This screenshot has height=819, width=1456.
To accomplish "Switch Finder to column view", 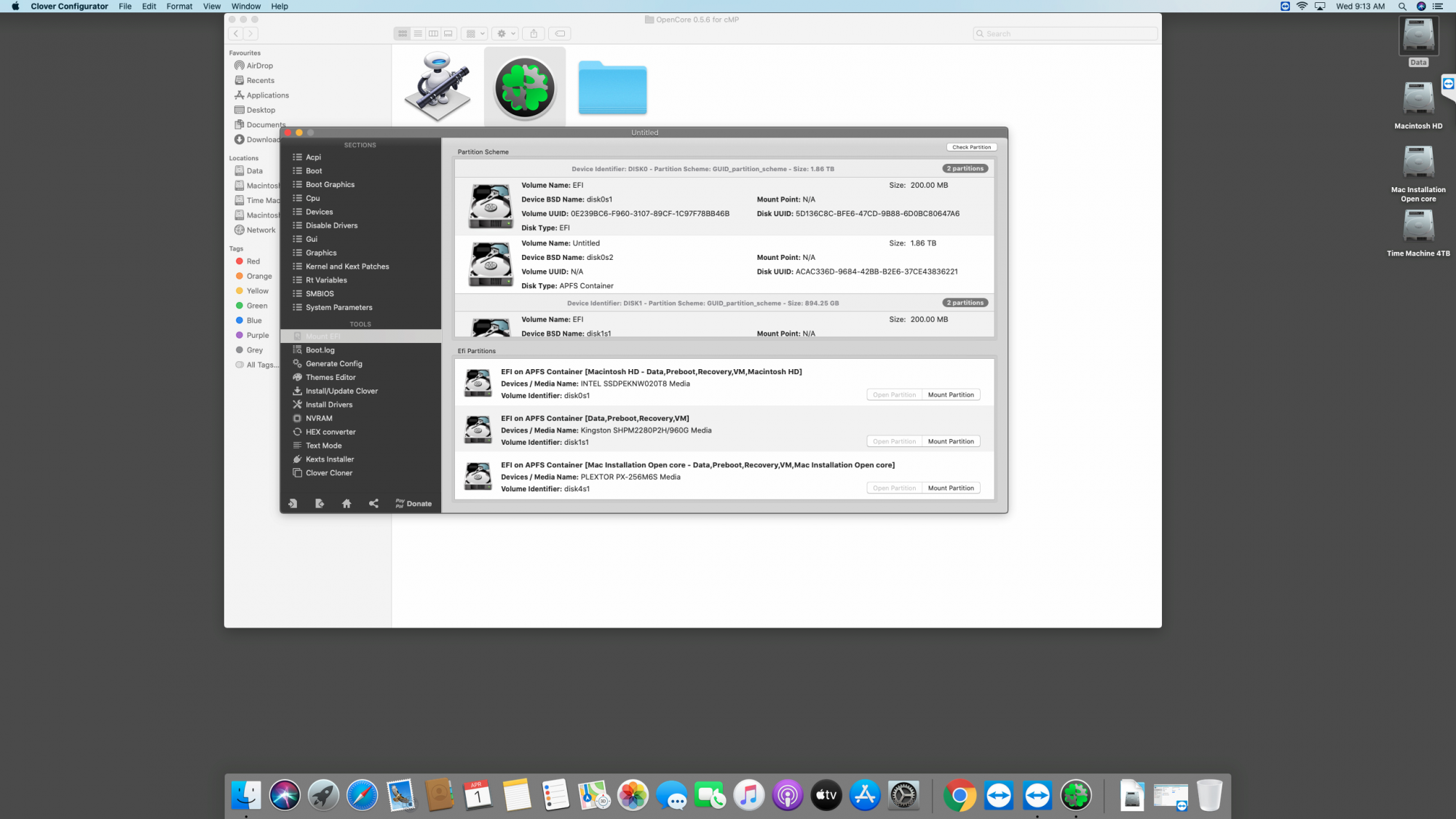I will click(x=433, y=33).
